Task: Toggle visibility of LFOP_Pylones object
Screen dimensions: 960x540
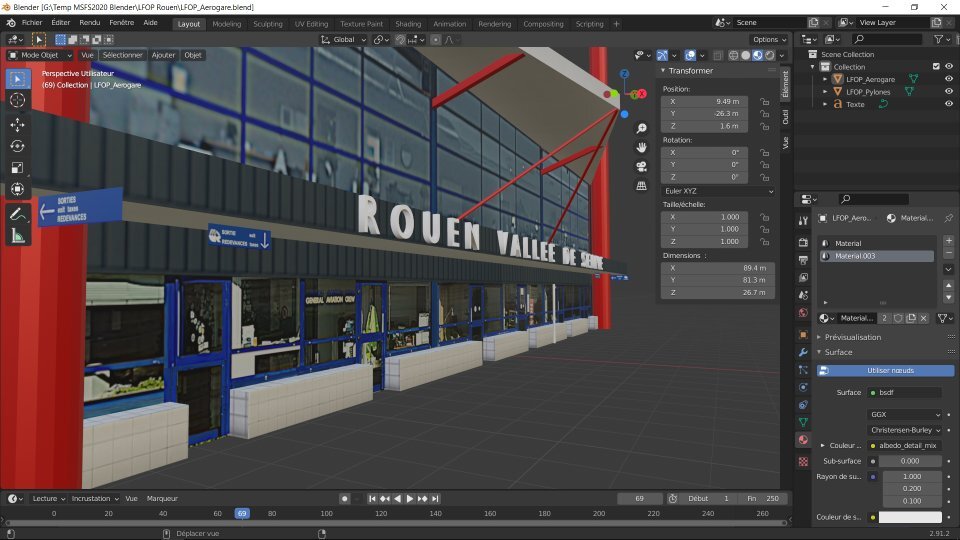Action: tap(948, 91)
